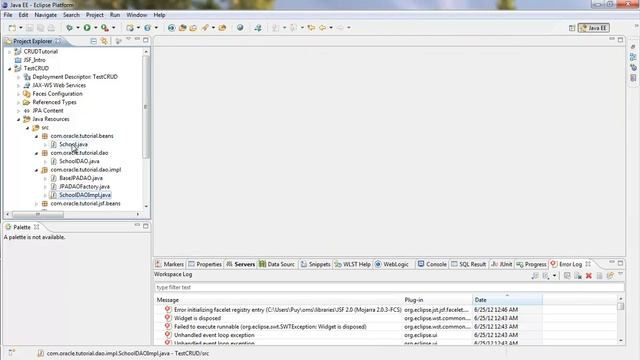Open the Search menu
Screen dimensions: 640x360
pyautogui.click(x=71, y=15)
